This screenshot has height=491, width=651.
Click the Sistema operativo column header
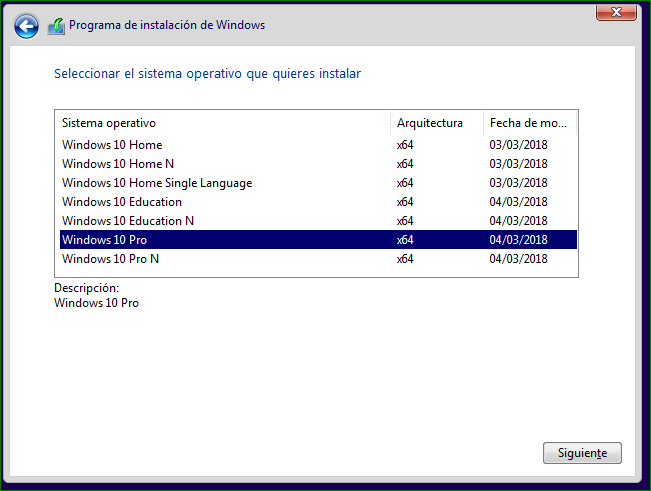(x=223, y=123)
